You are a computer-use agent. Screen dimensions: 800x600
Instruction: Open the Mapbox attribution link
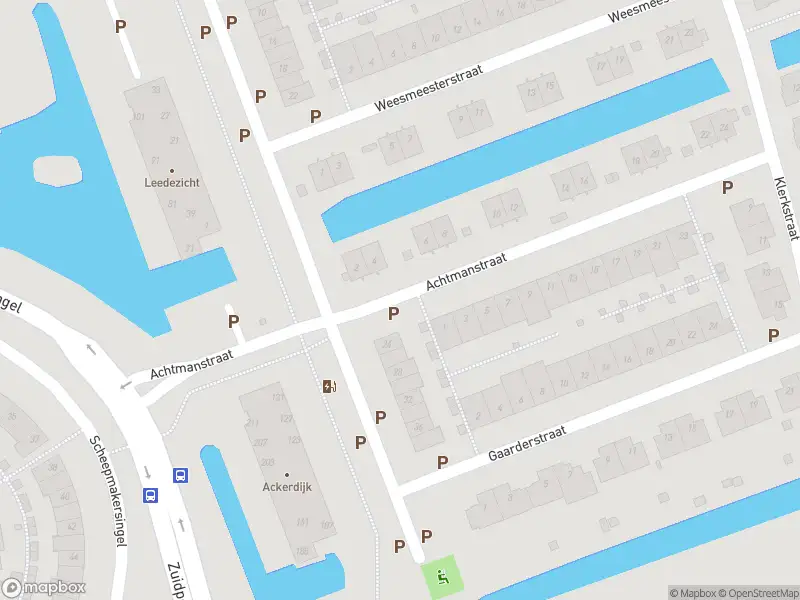pos(693,593)
